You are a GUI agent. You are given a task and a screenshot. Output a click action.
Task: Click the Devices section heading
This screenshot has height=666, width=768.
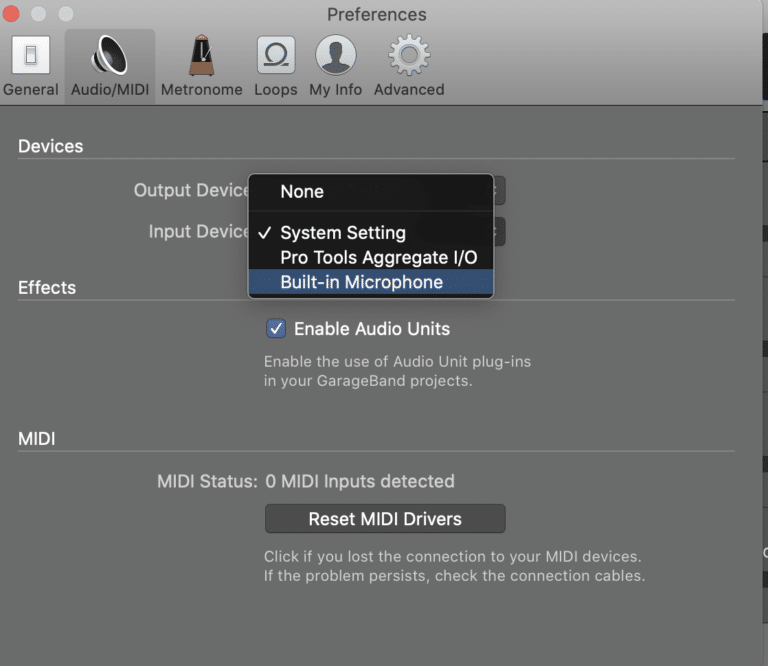[x=50, y=146]
